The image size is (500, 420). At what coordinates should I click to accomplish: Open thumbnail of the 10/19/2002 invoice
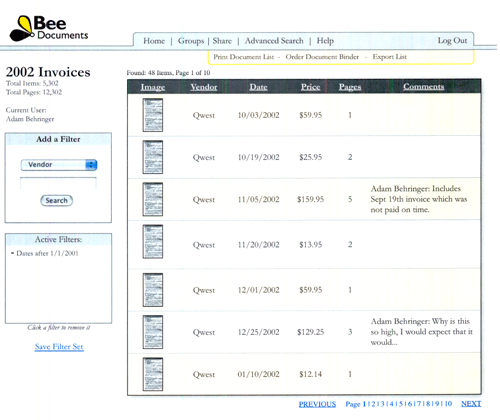pyautogui.click(x=153, y=157)
